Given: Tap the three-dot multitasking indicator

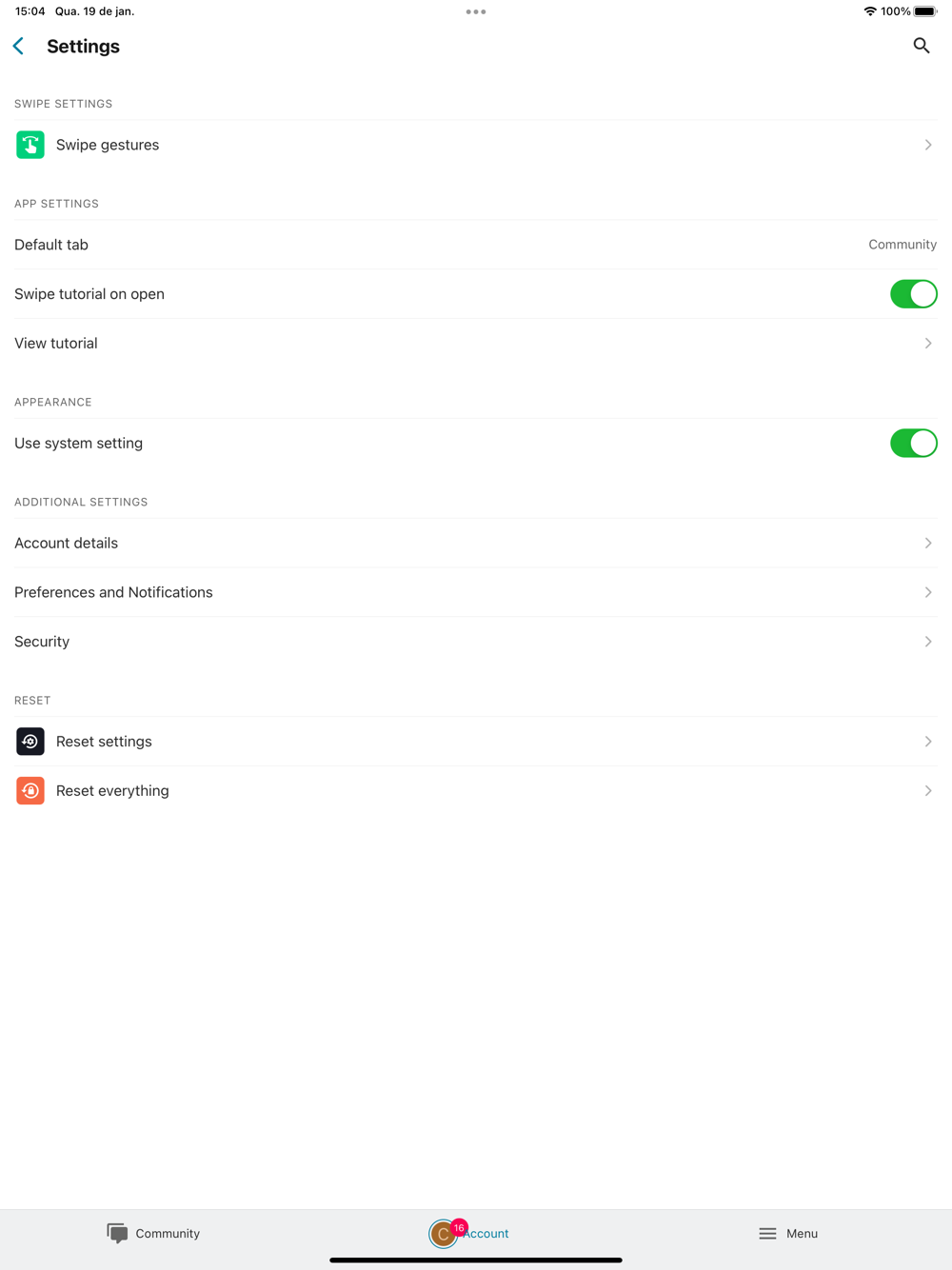Looking at the screenshot, I should pos(476,11).
